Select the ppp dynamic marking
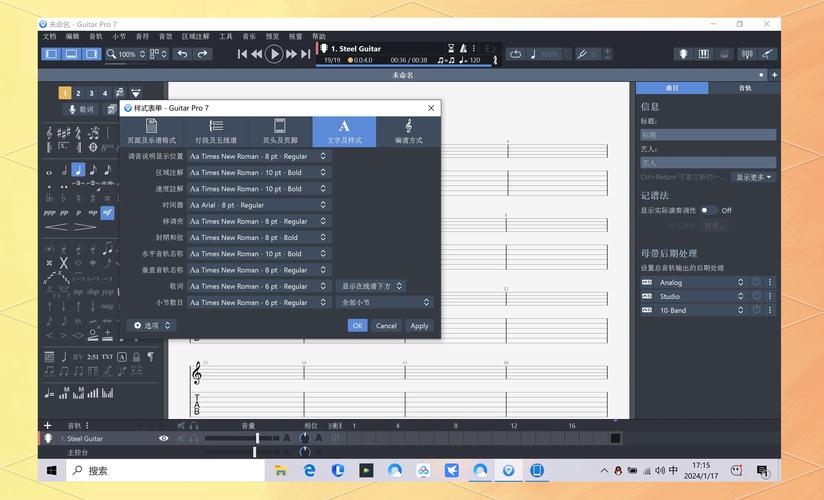Screen dimensions: 824x500 50,212
